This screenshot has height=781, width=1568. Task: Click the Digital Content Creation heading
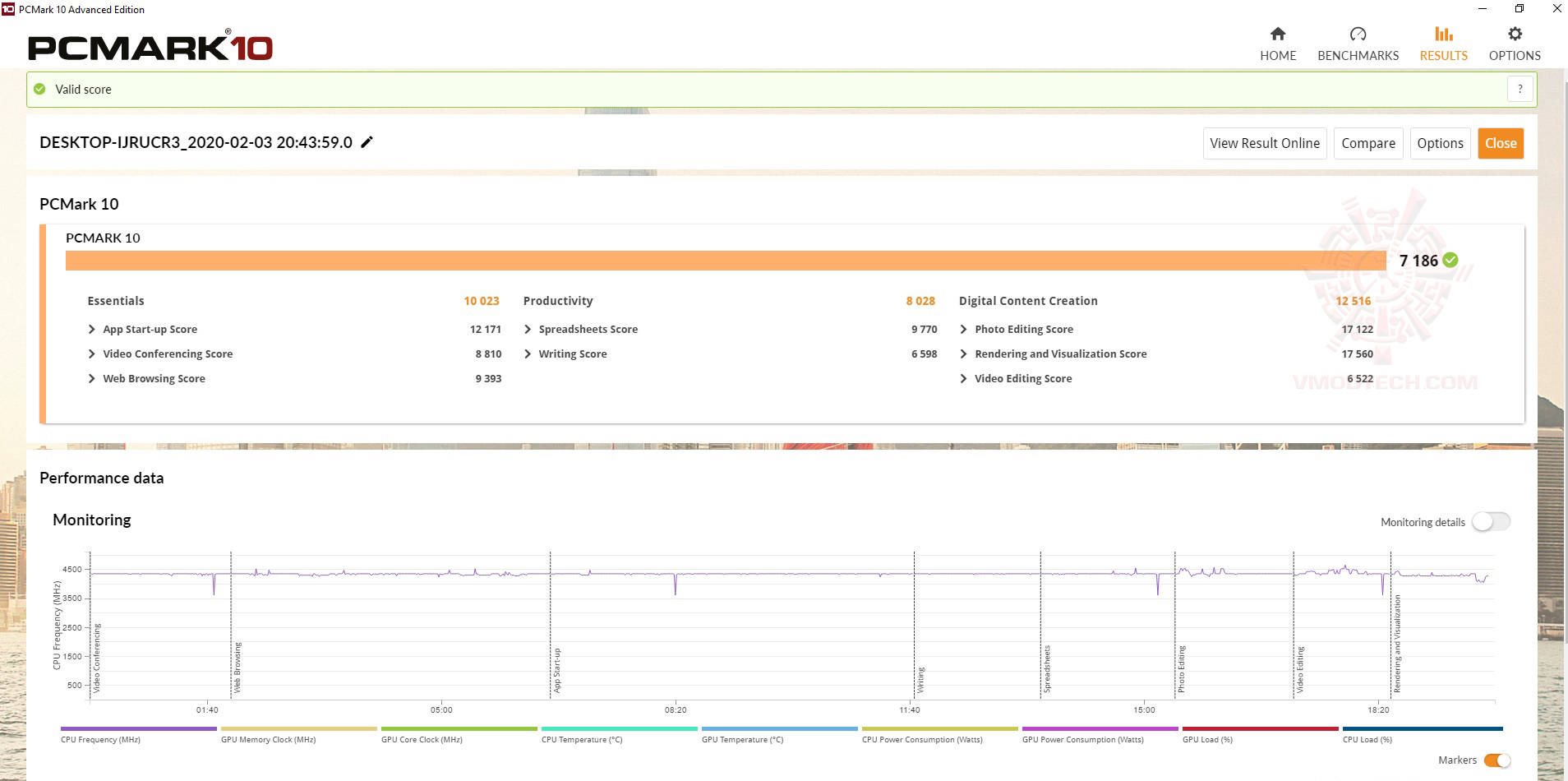(x=1028, y=301)
